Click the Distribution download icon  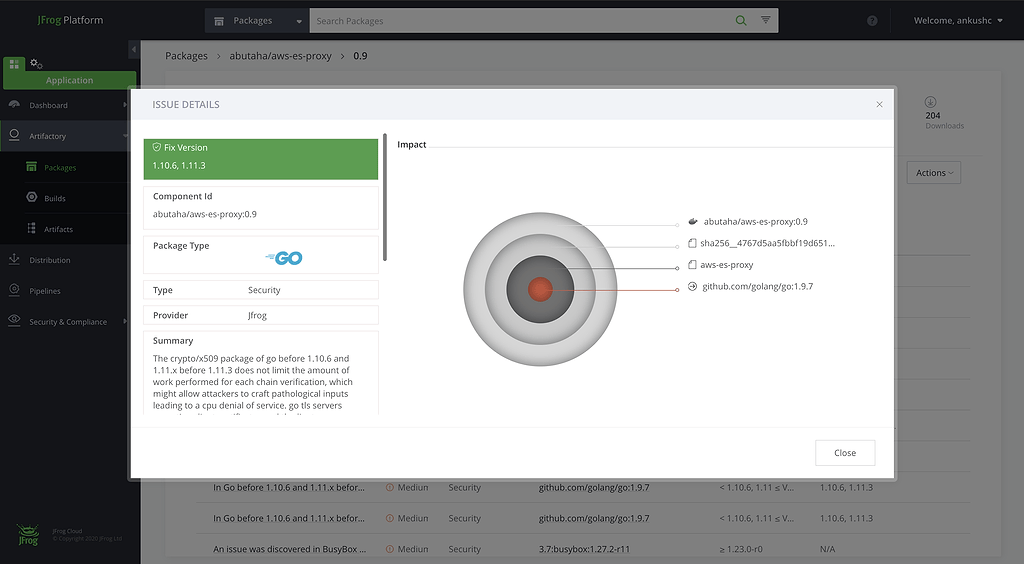coord(14,259)
